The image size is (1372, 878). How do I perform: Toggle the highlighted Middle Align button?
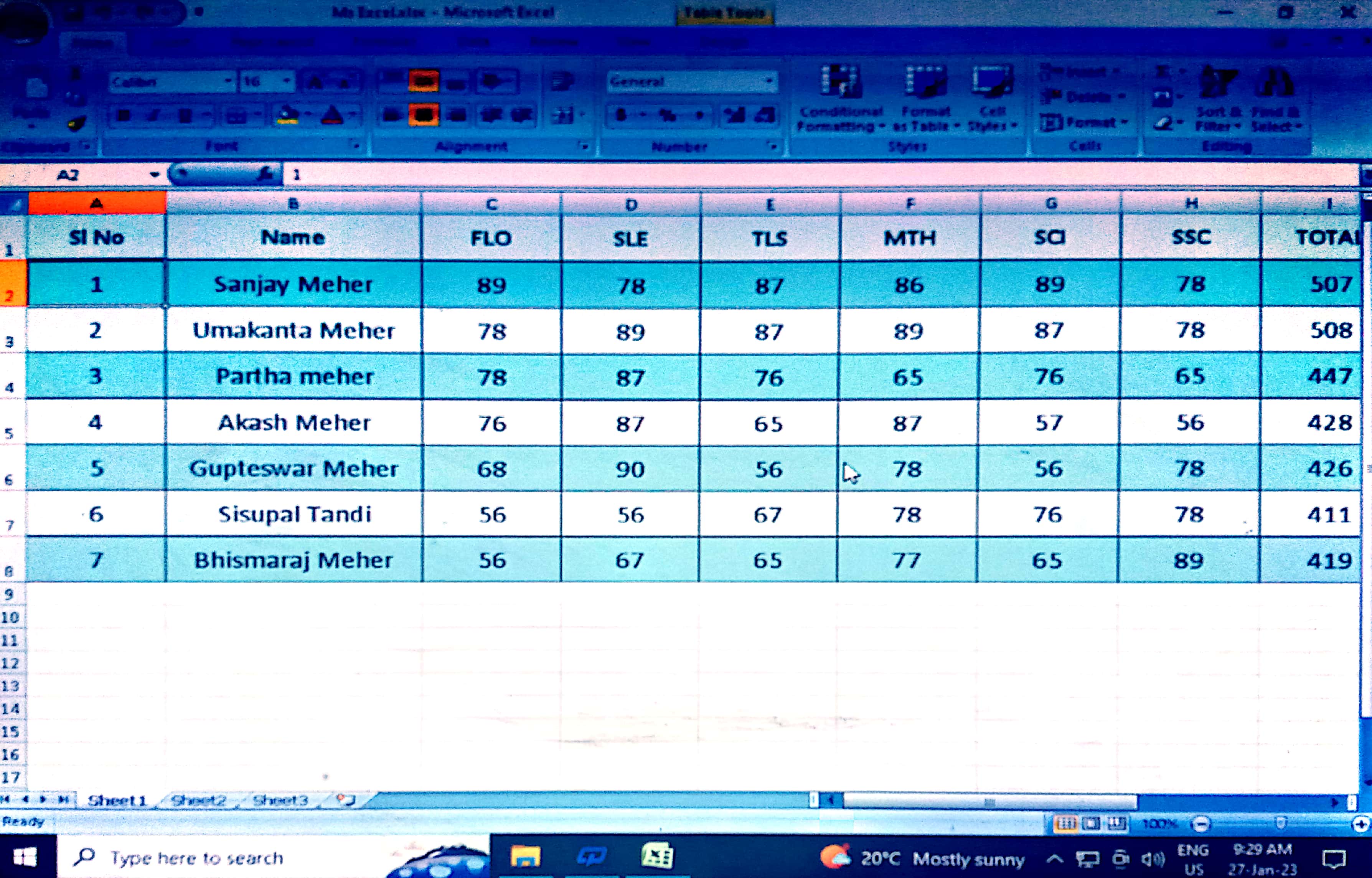[x=424, y=81]
